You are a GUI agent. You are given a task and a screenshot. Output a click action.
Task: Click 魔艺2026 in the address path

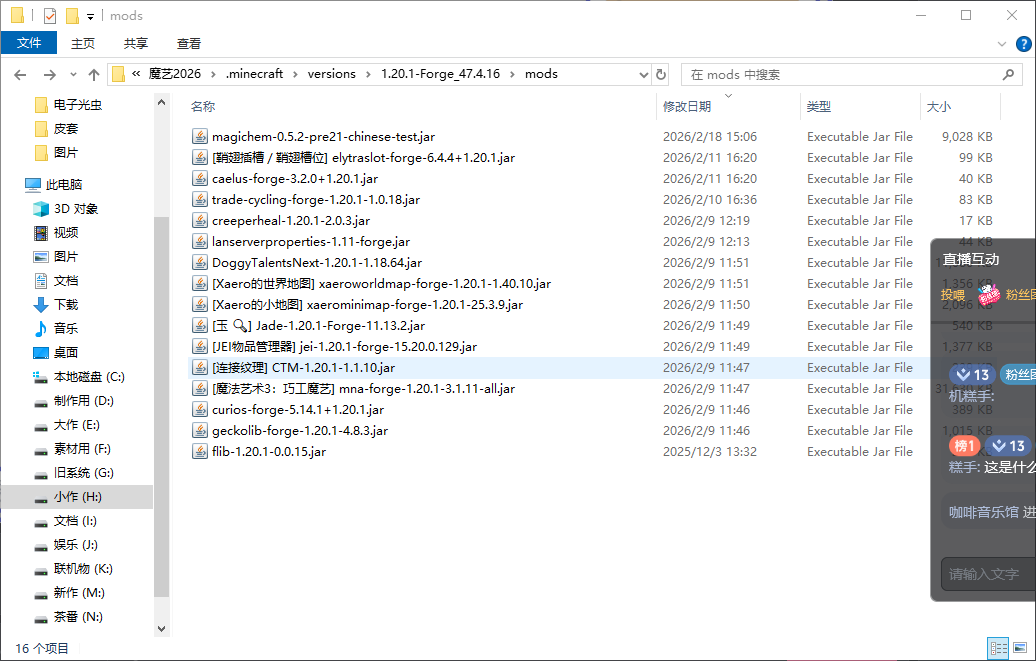(174, 74)
